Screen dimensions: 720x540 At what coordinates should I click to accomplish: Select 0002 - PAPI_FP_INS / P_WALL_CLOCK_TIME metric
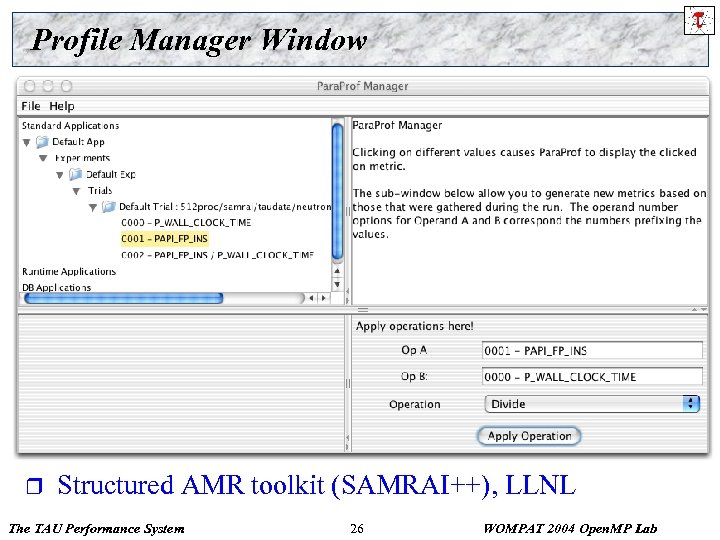coord(217,255)
